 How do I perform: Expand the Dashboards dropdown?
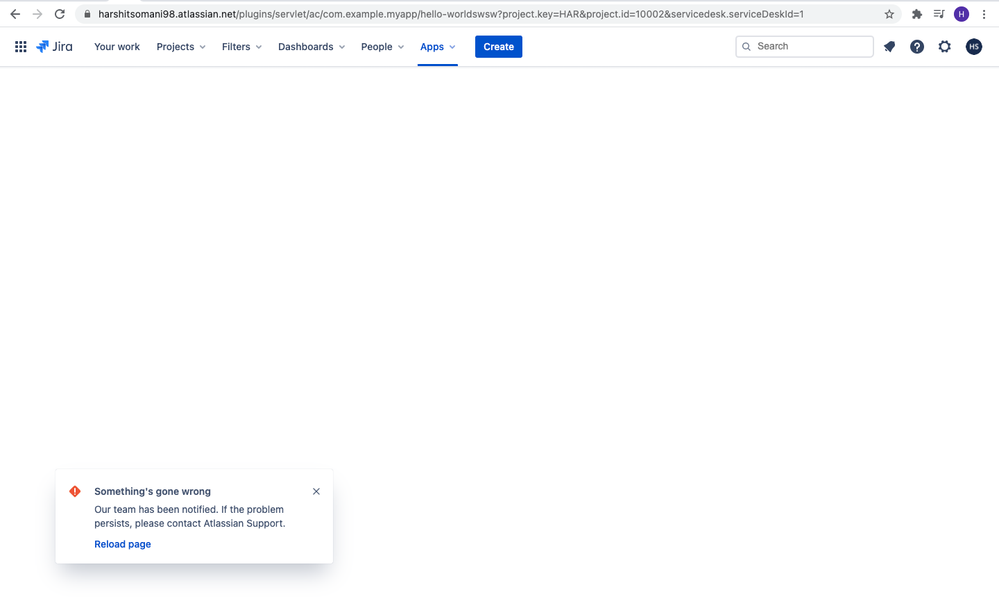(311, 47)
